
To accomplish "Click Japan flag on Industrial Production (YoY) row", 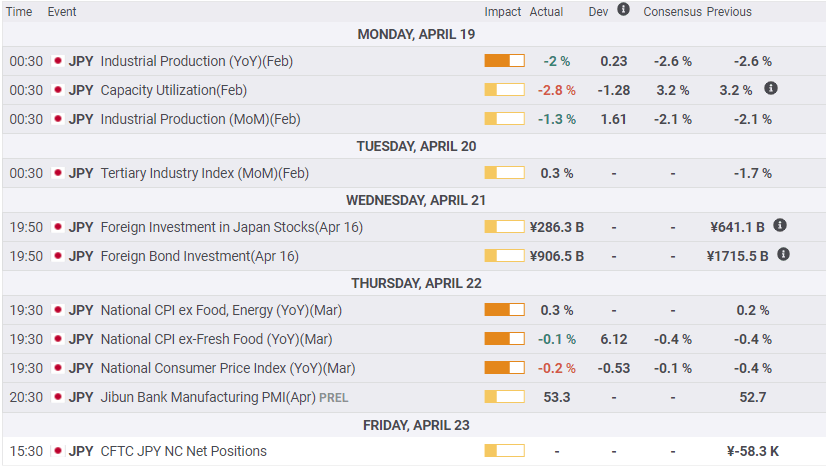I will (57, 61).
